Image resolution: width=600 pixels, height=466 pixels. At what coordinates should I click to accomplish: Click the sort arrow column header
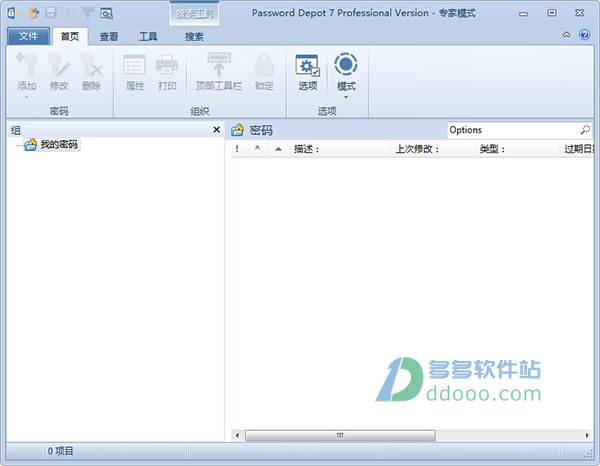278,149
